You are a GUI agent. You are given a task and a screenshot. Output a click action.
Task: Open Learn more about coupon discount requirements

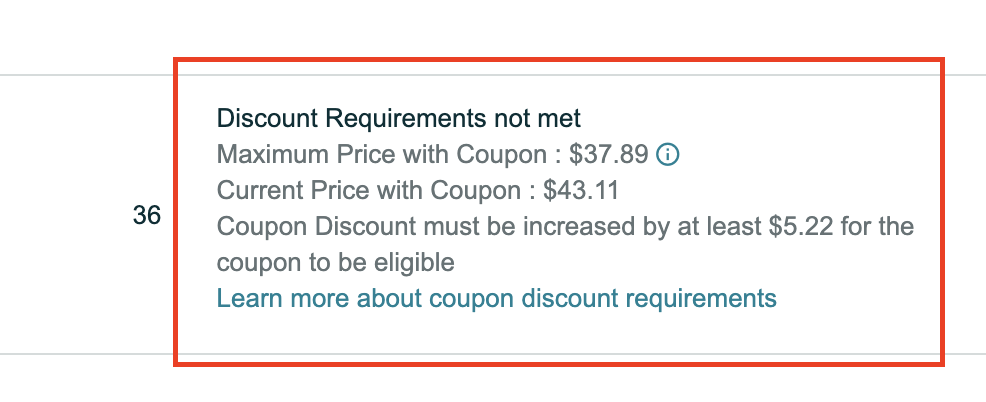pos(496,298)
